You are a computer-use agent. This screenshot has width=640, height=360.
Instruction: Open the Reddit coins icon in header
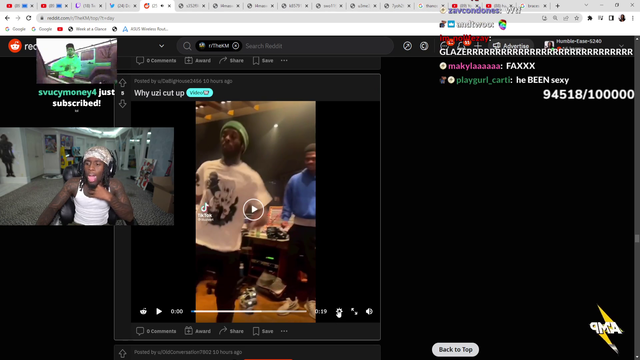(x=424, y=46)
